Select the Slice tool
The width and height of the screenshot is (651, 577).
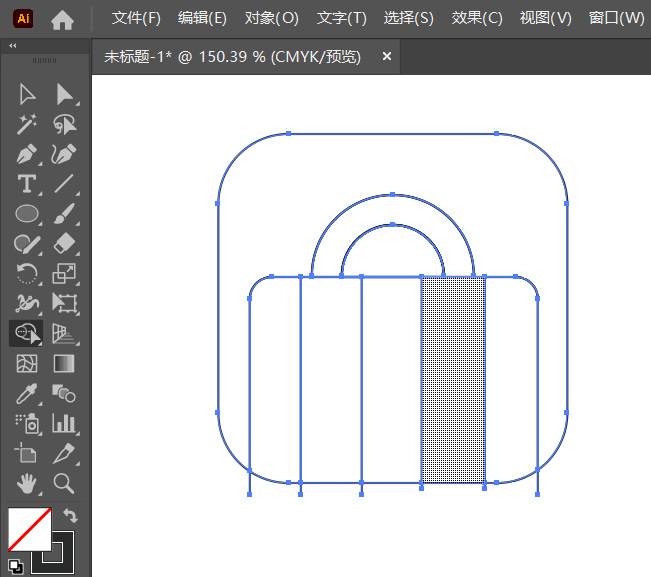coord(64,453)
